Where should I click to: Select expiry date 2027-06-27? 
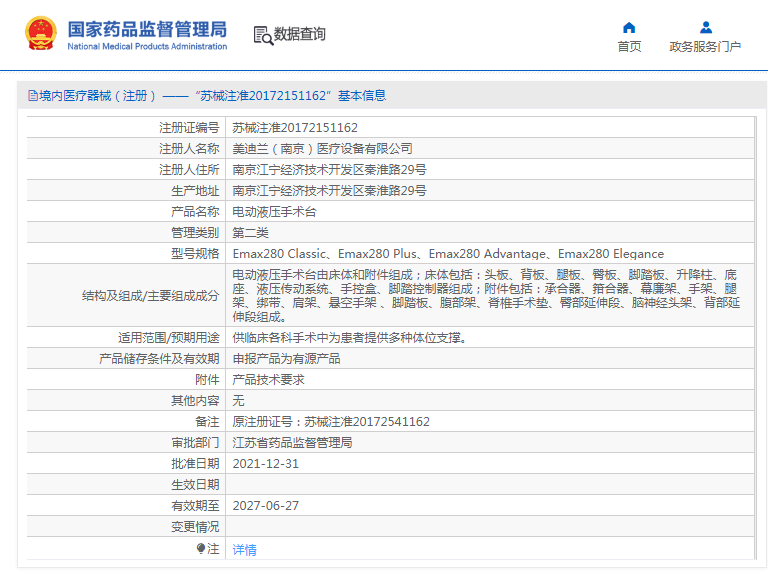265,506
